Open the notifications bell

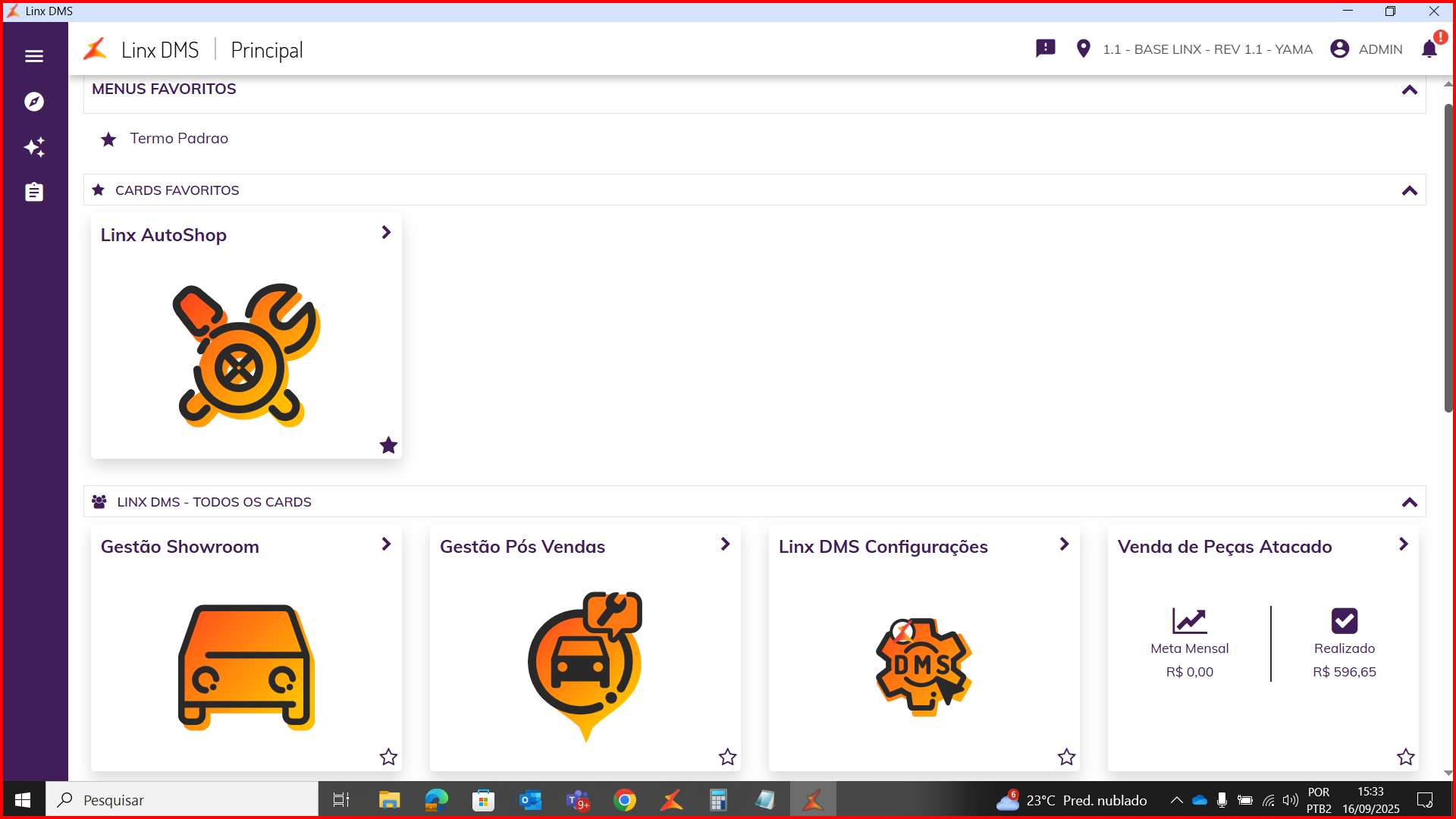[1429, 49]
